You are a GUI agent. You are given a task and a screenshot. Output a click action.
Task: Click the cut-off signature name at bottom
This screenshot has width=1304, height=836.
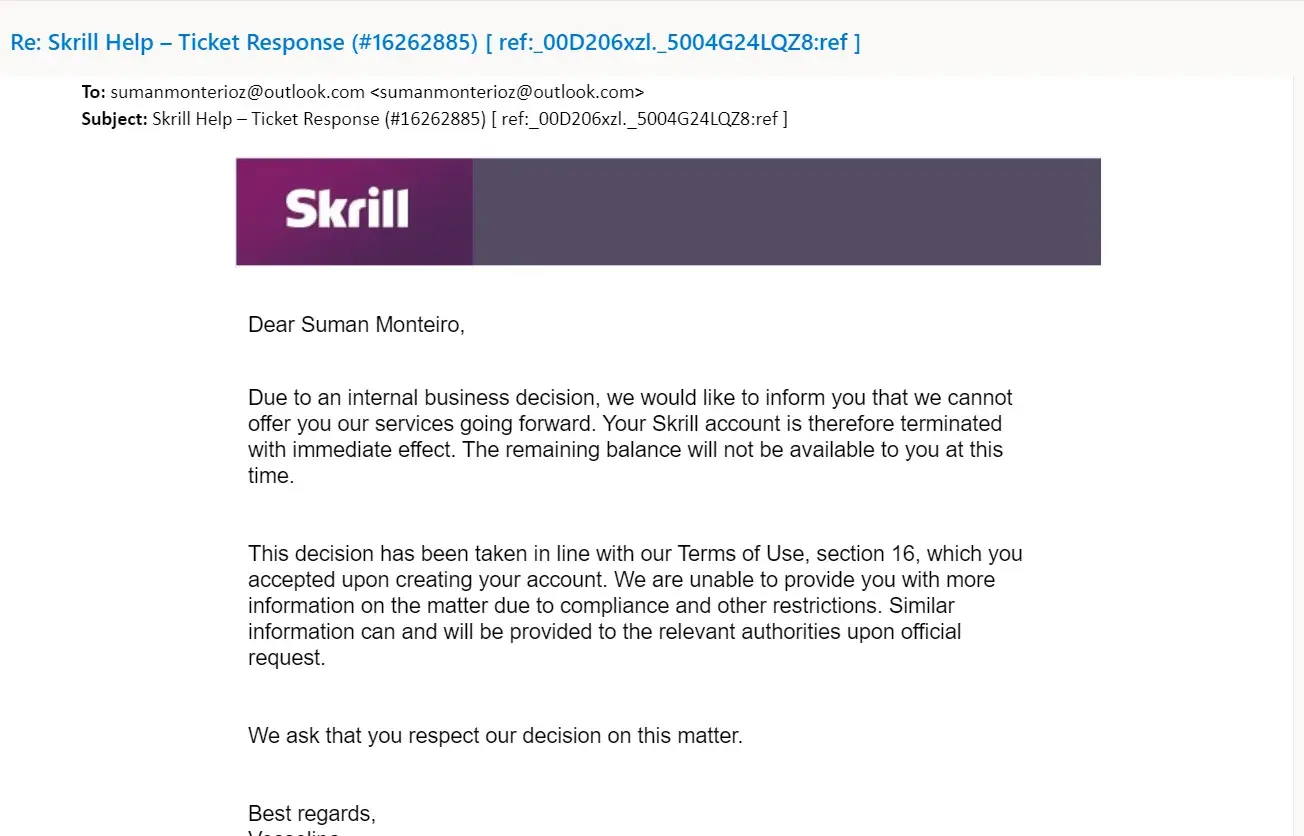coord(294,832)
